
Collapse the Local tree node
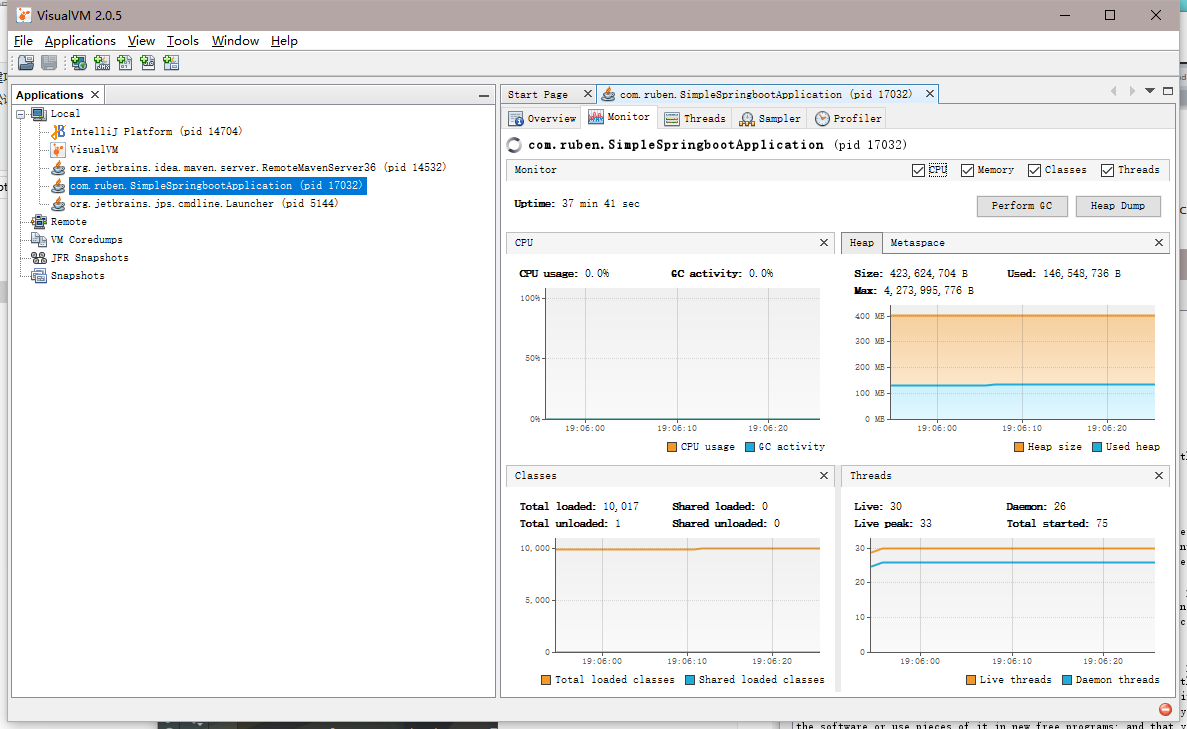point(22,114)
